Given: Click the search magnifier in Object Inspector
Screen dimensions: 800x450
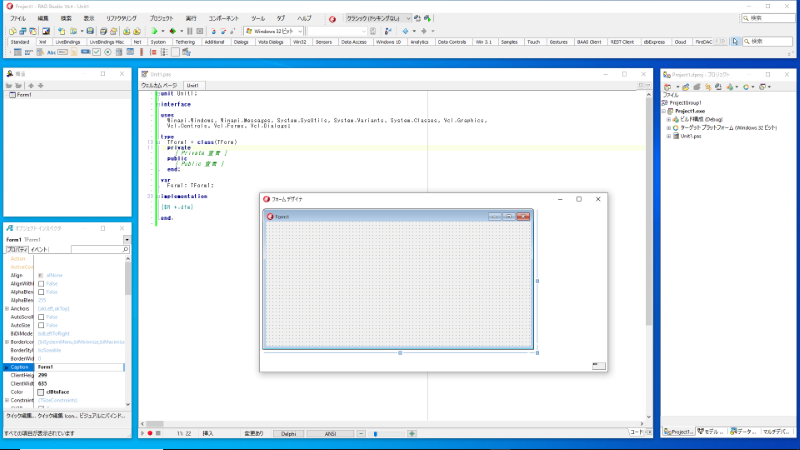Looking at the screenshot, I should point(125,249).
